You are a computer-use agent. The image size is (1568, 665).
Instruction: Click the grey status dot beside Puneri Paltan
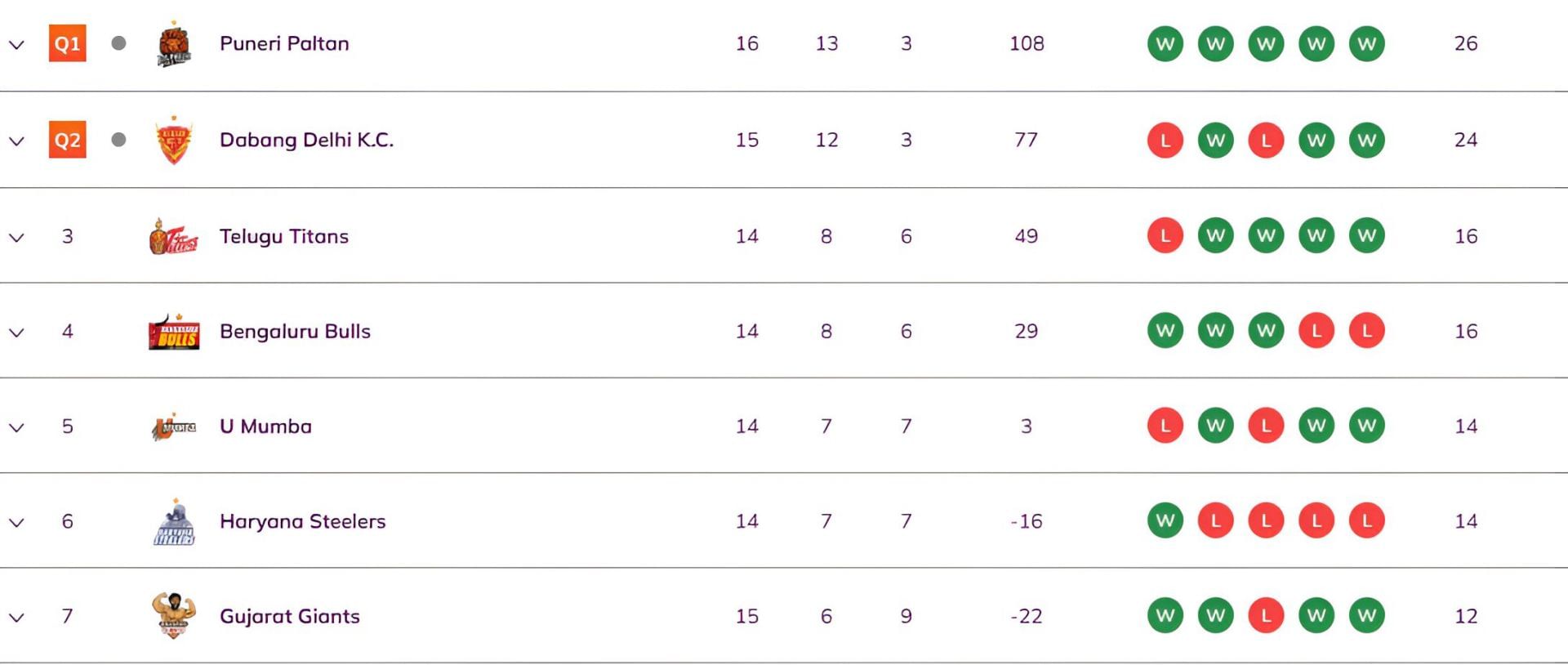coord(118,43)
